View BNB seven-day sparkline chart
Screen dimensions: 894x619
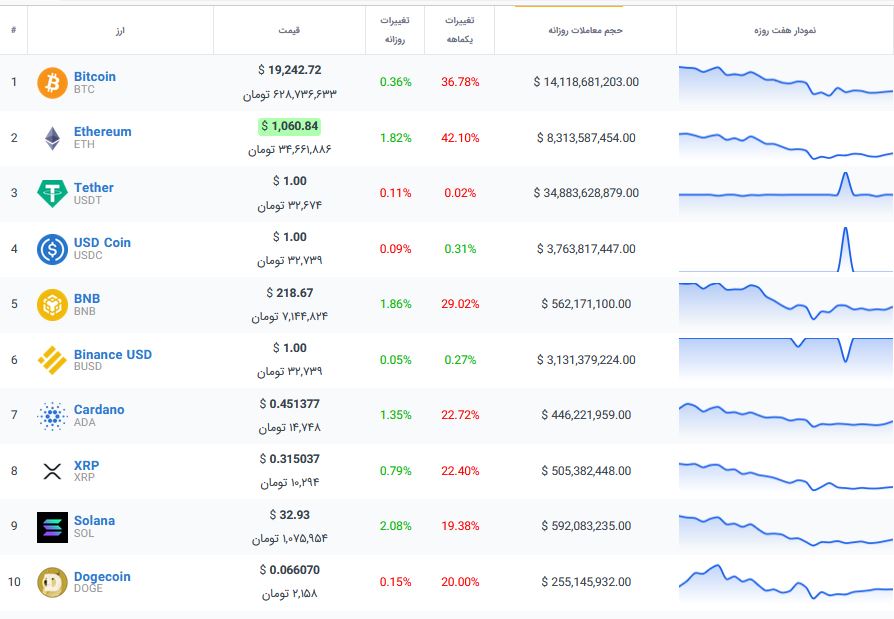[x=786, y=304]
